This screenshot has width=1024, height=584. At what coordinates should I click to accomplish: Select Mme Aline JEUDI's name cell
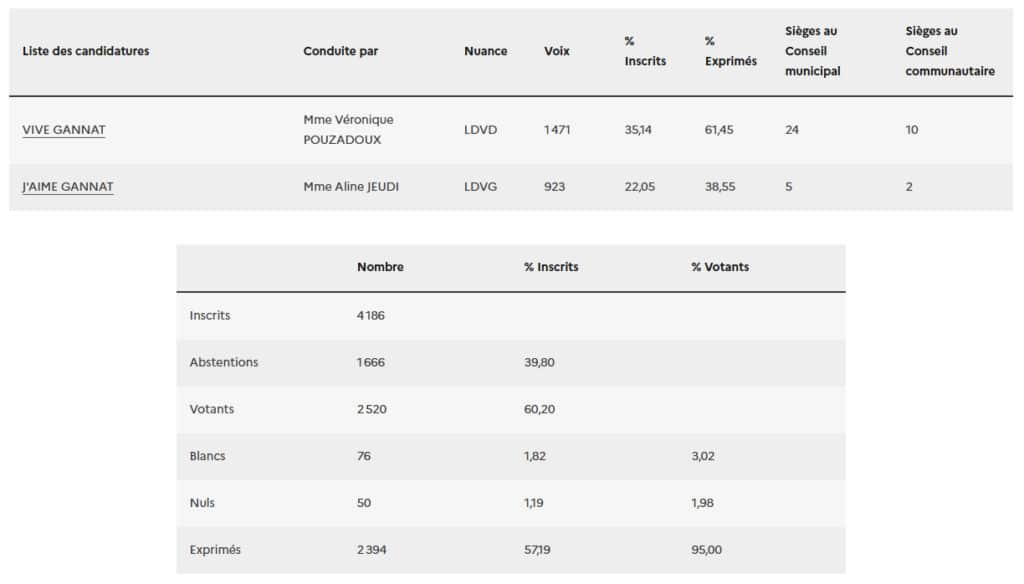click(x=351, y=187)
